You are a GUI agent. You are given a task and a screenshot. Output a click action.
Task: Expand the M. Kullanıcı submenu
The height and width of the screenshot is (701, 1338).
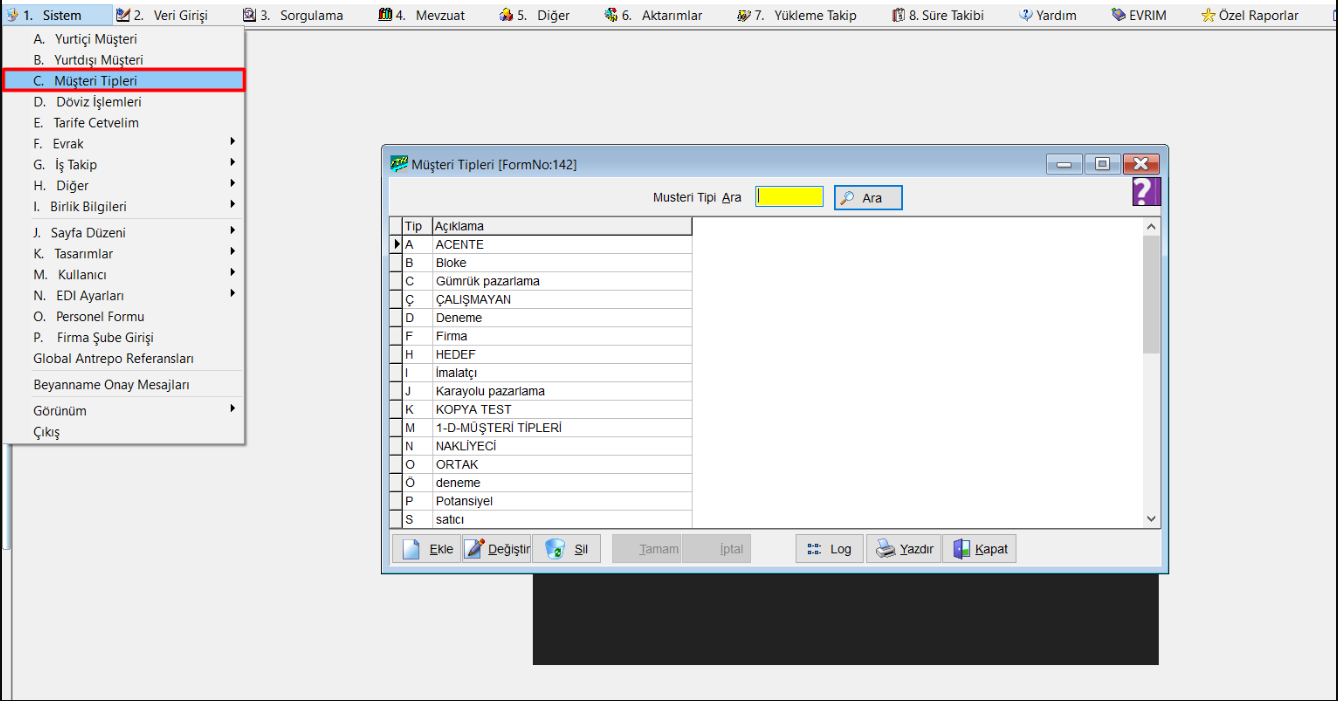(x=124, y=275)
